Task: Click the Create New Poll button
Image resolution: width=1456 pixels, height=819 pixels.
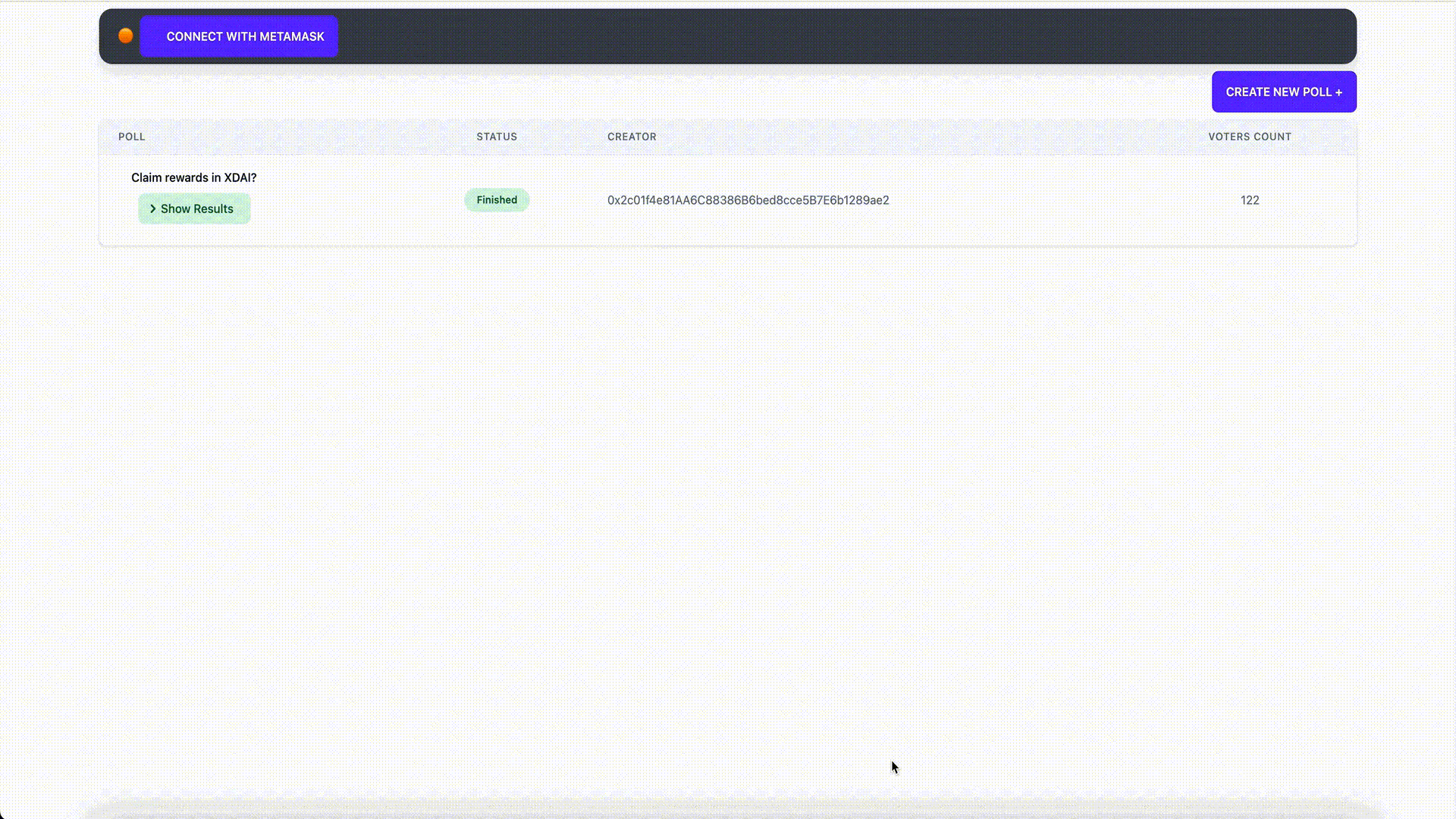Action: coord(1283,92)
